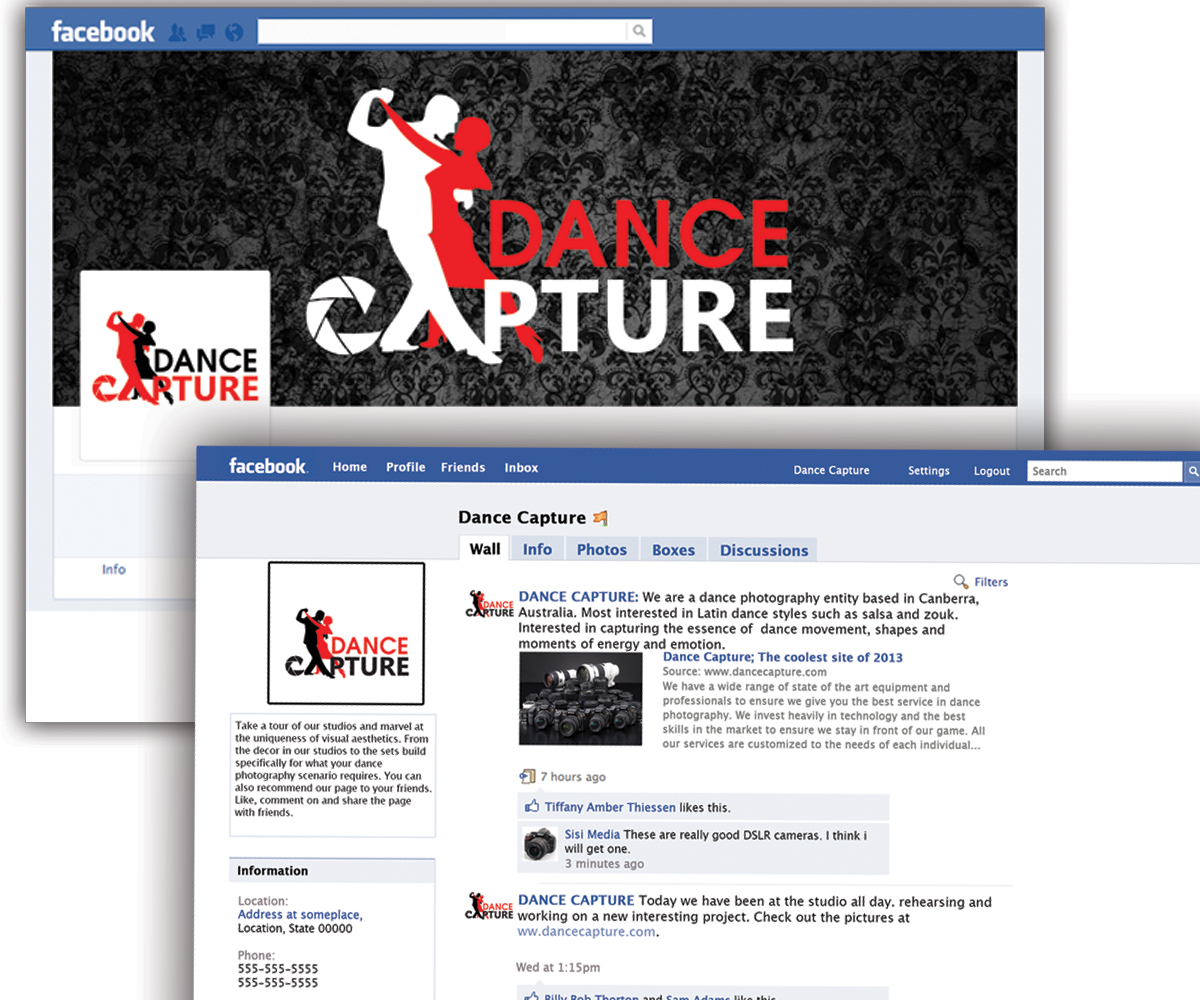Click the thumbs-up icon on Tiffany's like
This screenshot has width=1200, height=1000.
click(534, 806)
